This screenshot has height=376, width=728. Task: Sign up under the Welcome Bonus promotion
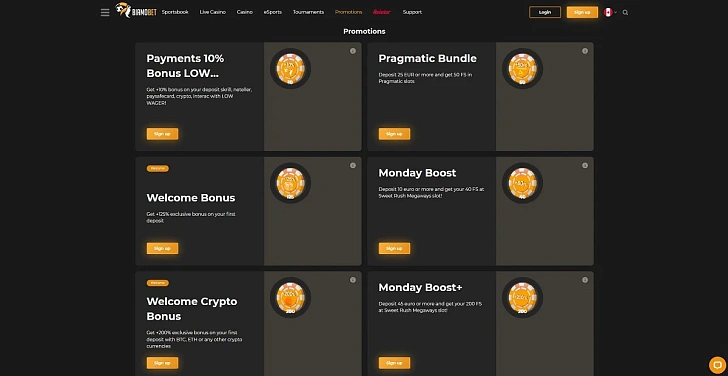[x=162, y=248]
